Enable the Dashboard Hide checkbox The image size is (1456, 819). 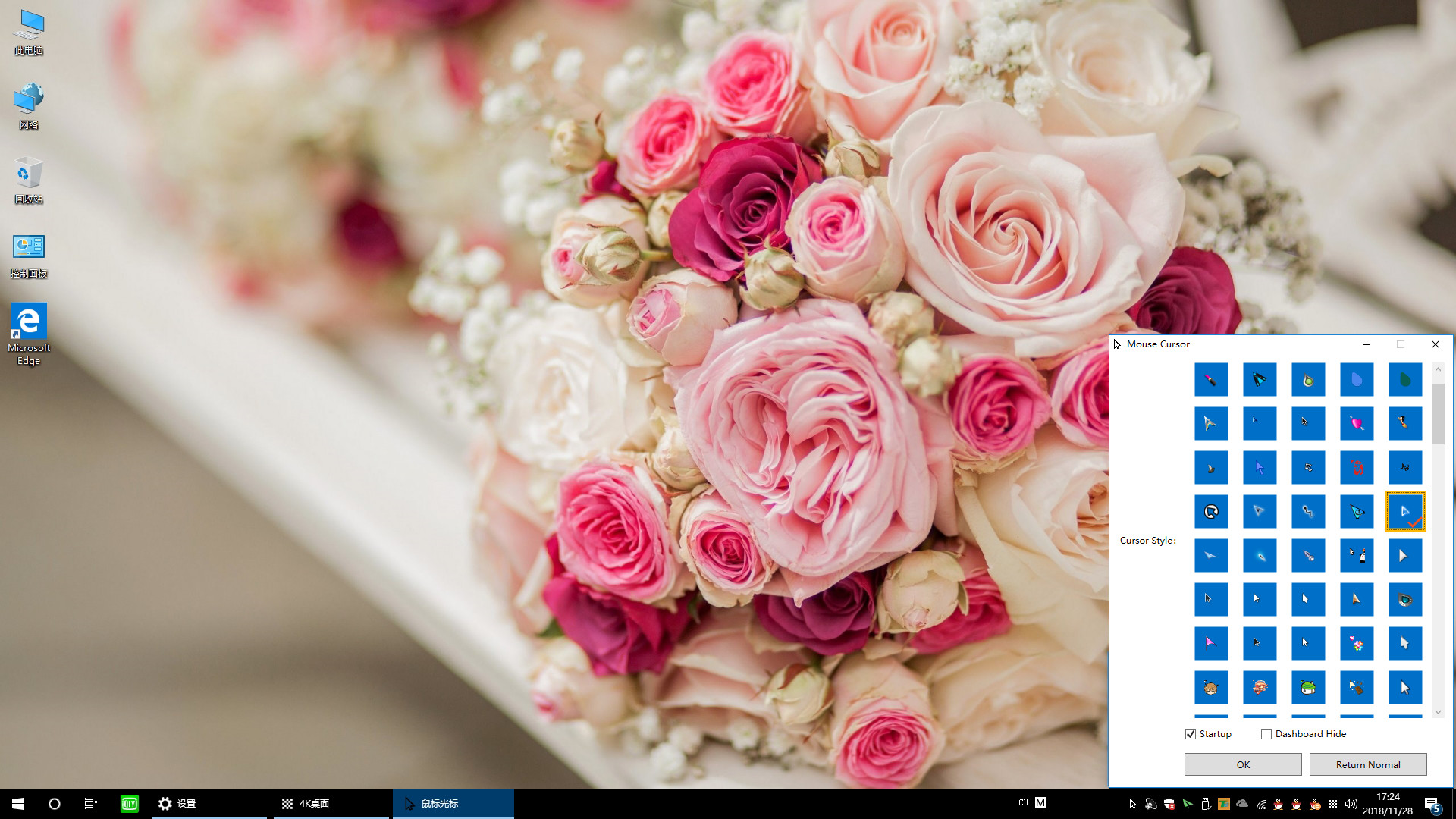pyautogui.click(x=1266, y=734)
